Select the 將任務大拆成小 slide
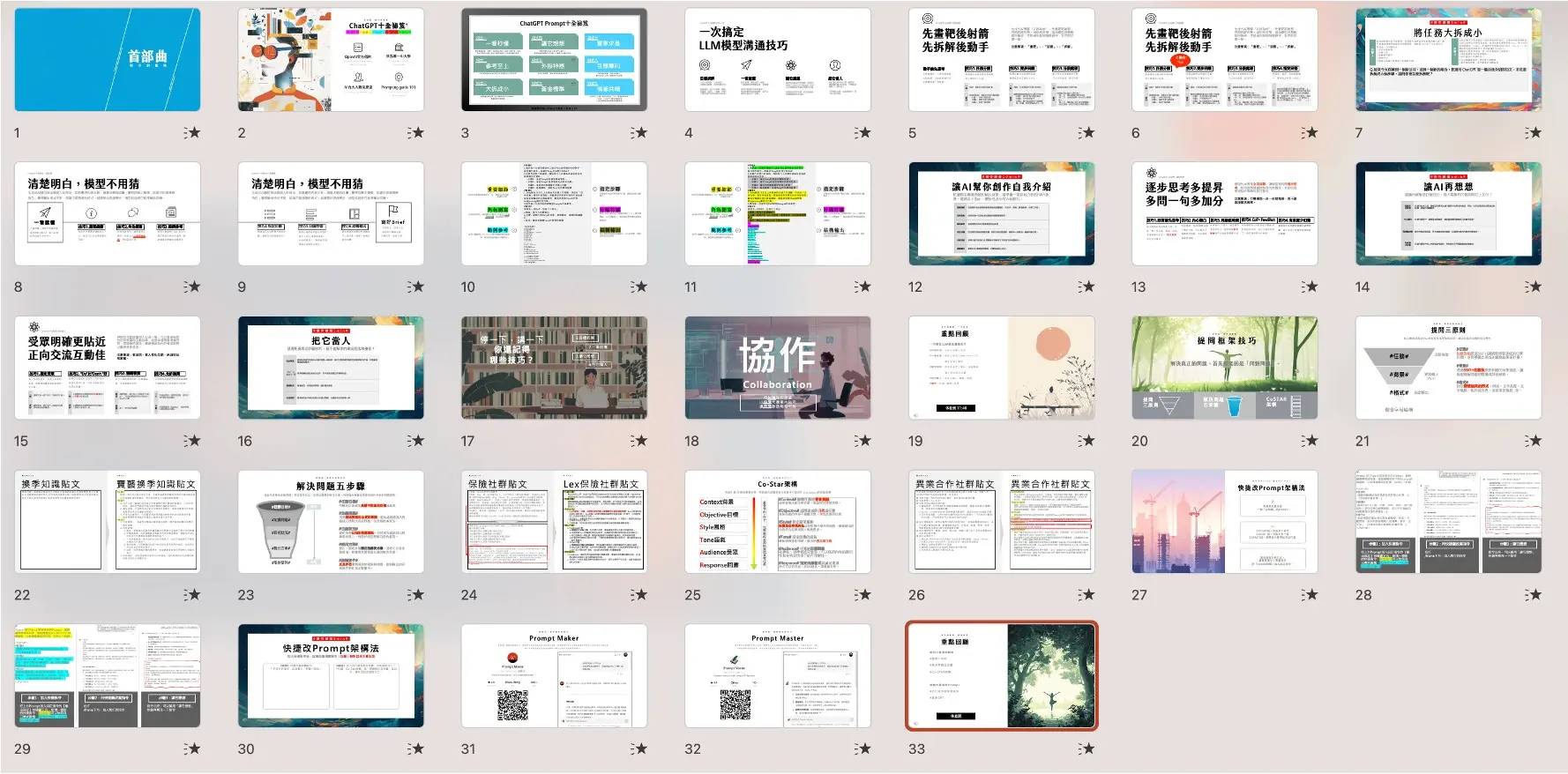Viewport: 1568px width, 774px height. tap(1449, 60)
